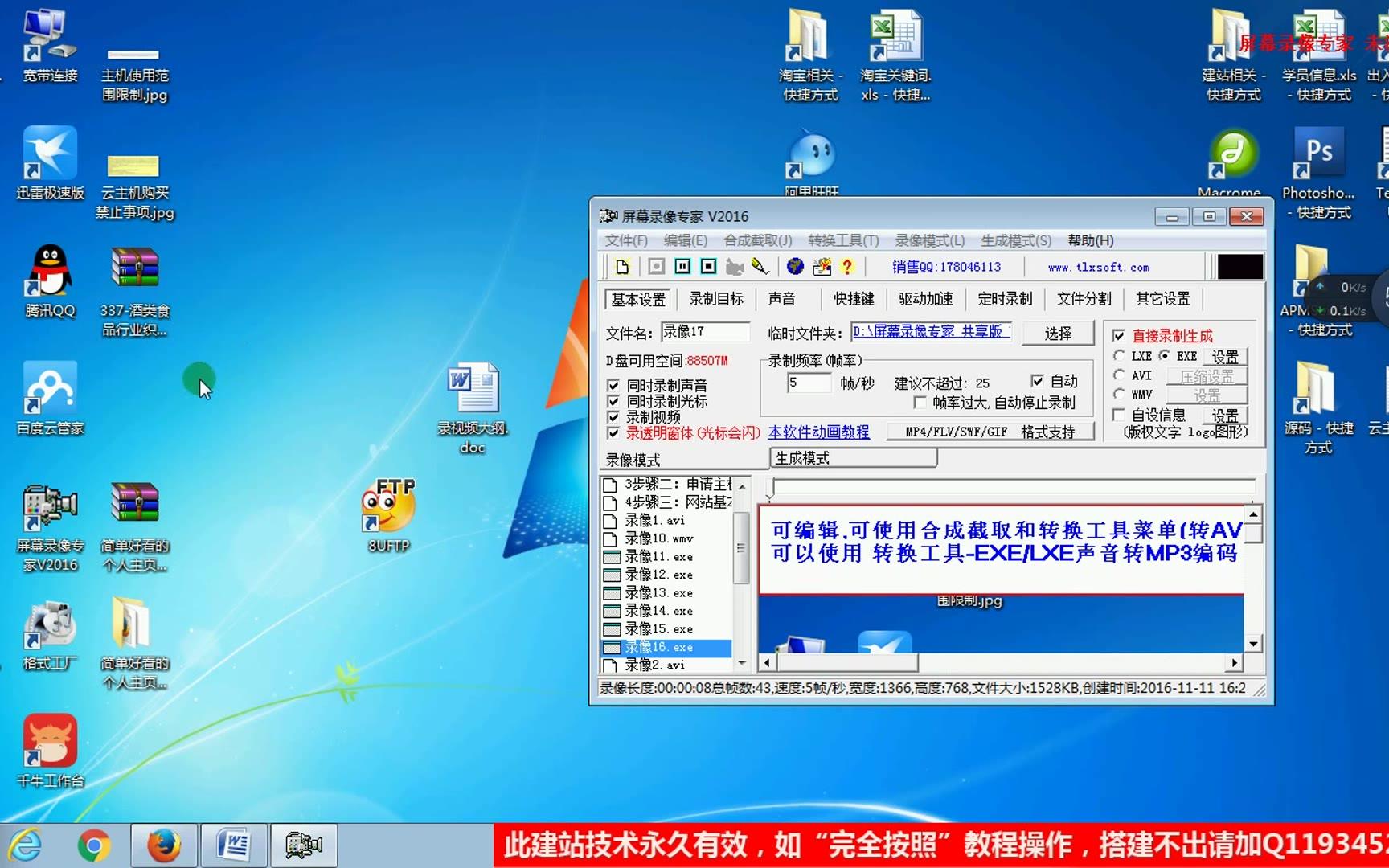Open the www.tlxsoft.com link
This screenshot has height=868, width=1389.
coord(1099,268)
